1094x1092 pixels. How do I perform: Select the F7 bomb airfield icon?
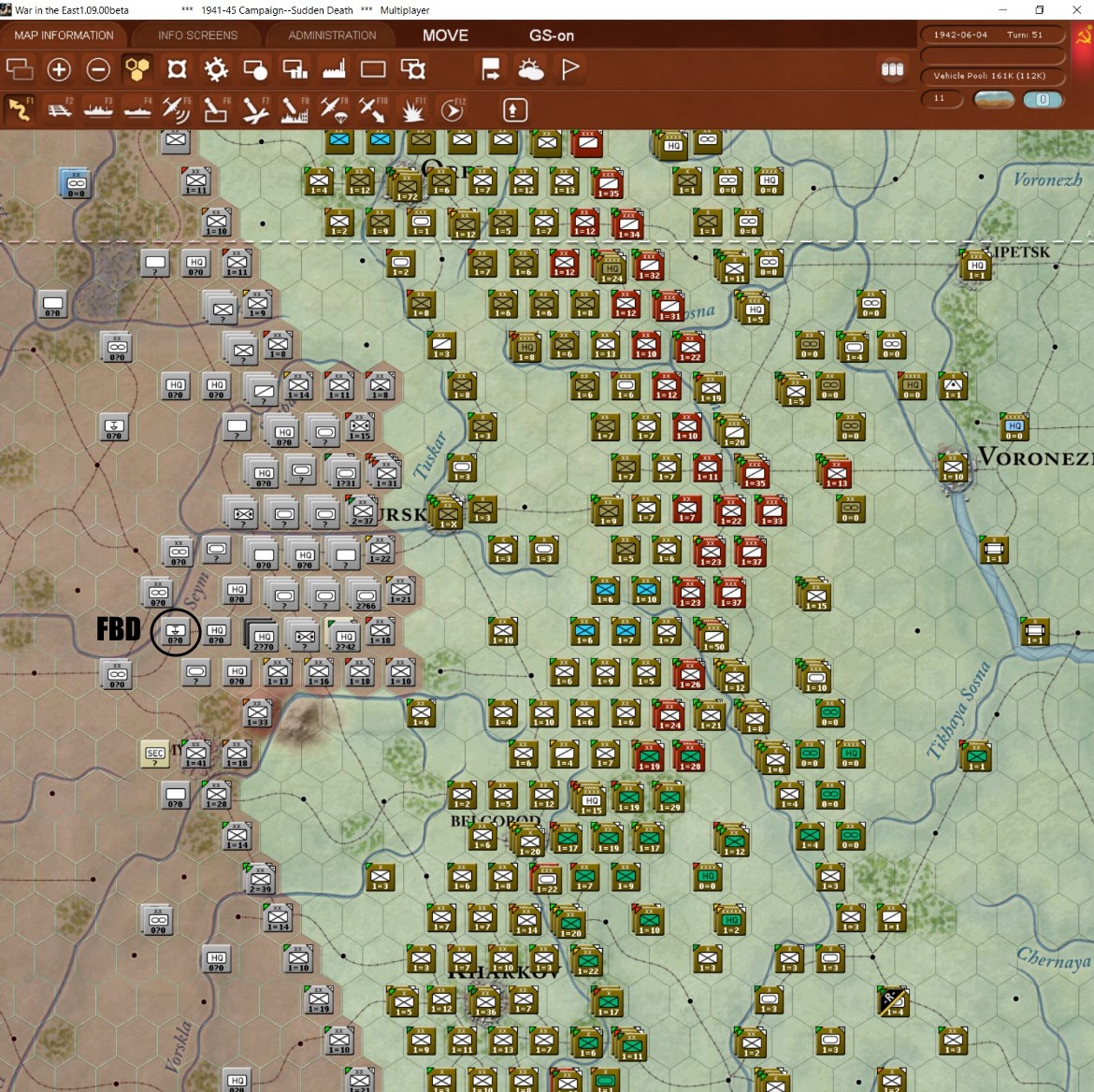(x=255, y=109)
